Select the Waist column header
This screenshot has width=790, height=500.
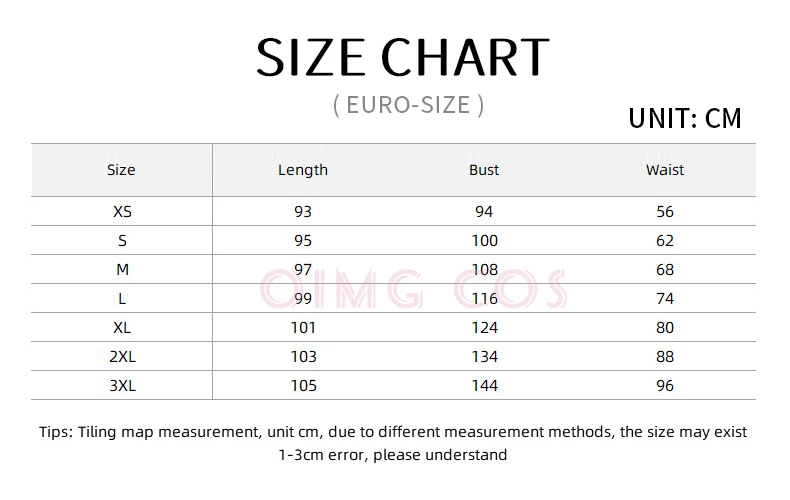coord(665,170)
